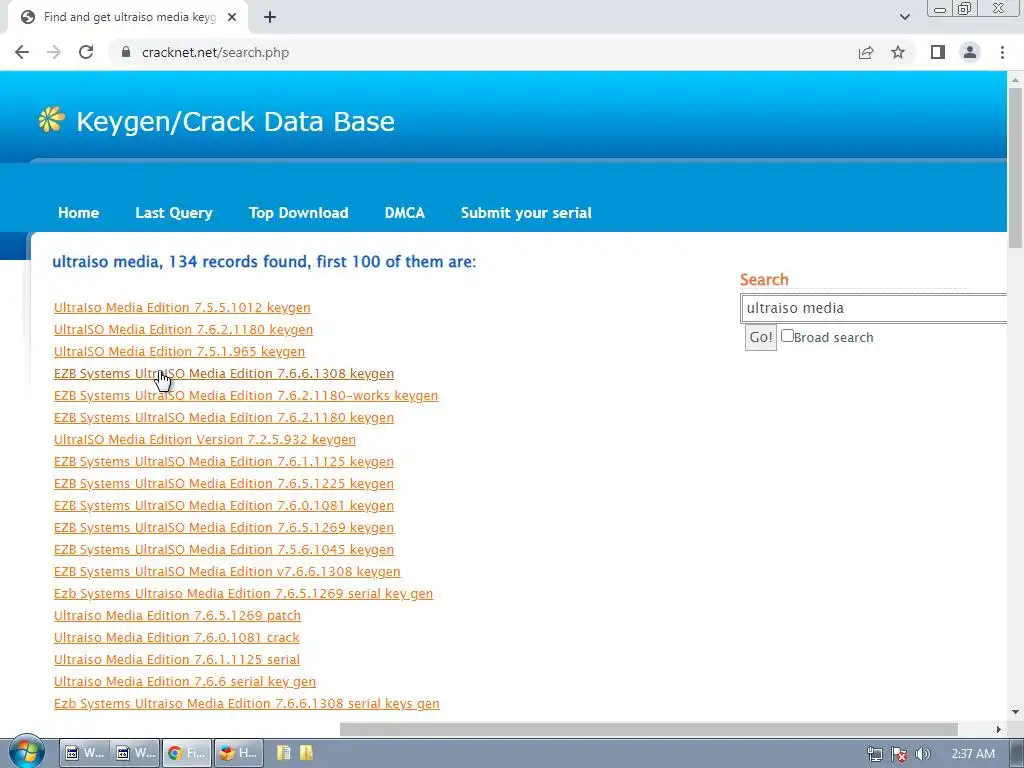Viewport: 1024px width, 768px height.
Task: Share this page via share icon
Action: pyautogui.click(x=866, y=52)
